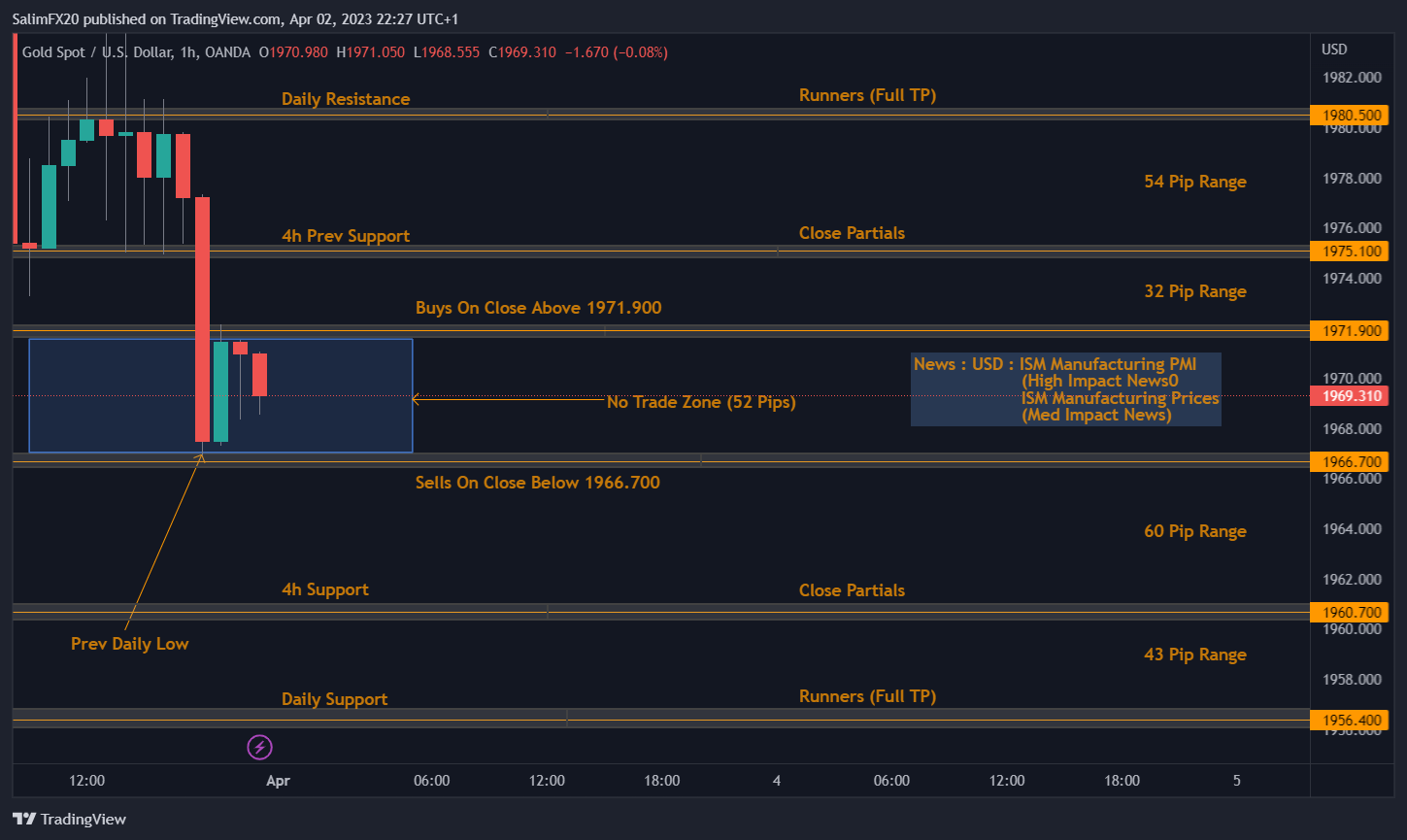Click the 1980.500 orange price label
The width and height of the screenshot is (1407, 840).
click(1349, 116)
